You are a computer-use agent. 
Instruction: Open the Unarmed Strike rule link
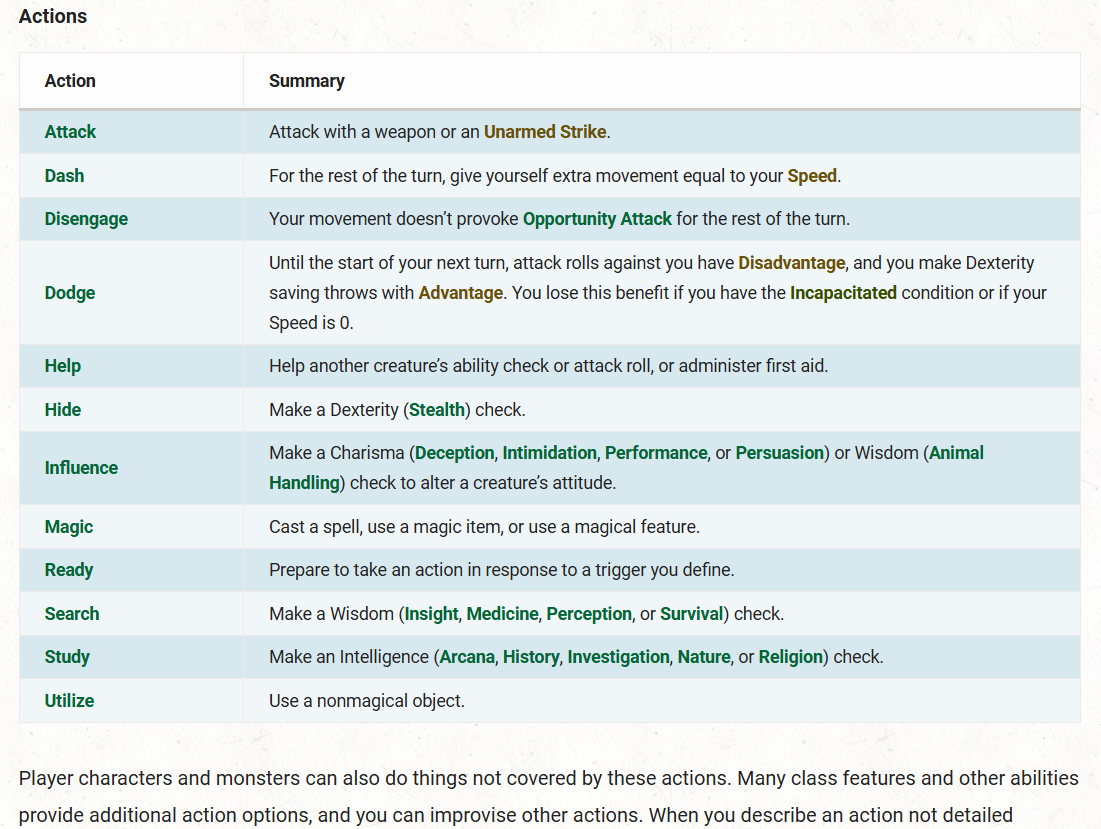[x=545, y=132]
